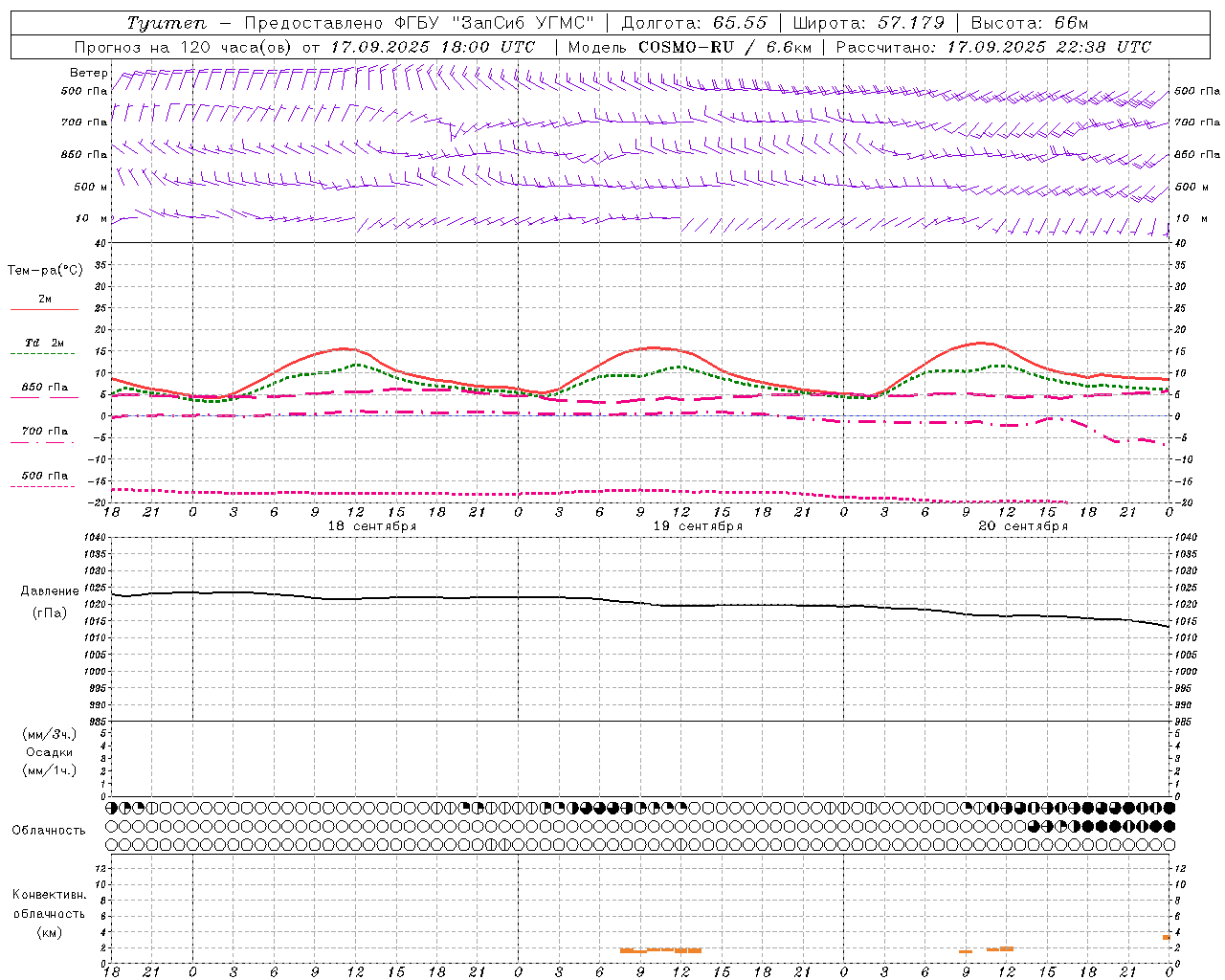Click the '19 сентября' date label
This screenshot has height=980, width=1225.
click(698, 526)
